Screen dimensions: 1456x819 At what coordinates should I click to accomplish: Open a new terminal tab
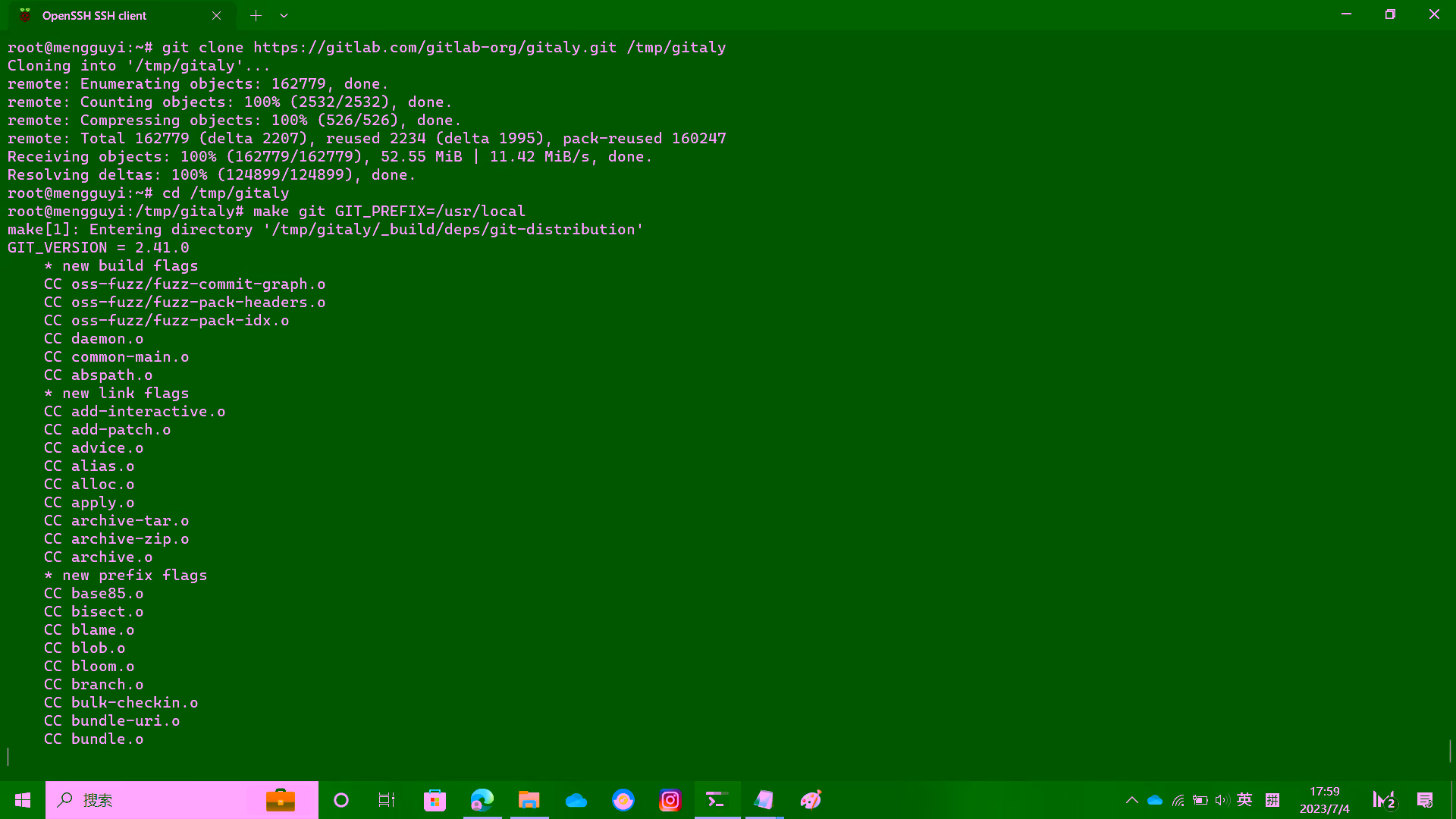(256, 15)
